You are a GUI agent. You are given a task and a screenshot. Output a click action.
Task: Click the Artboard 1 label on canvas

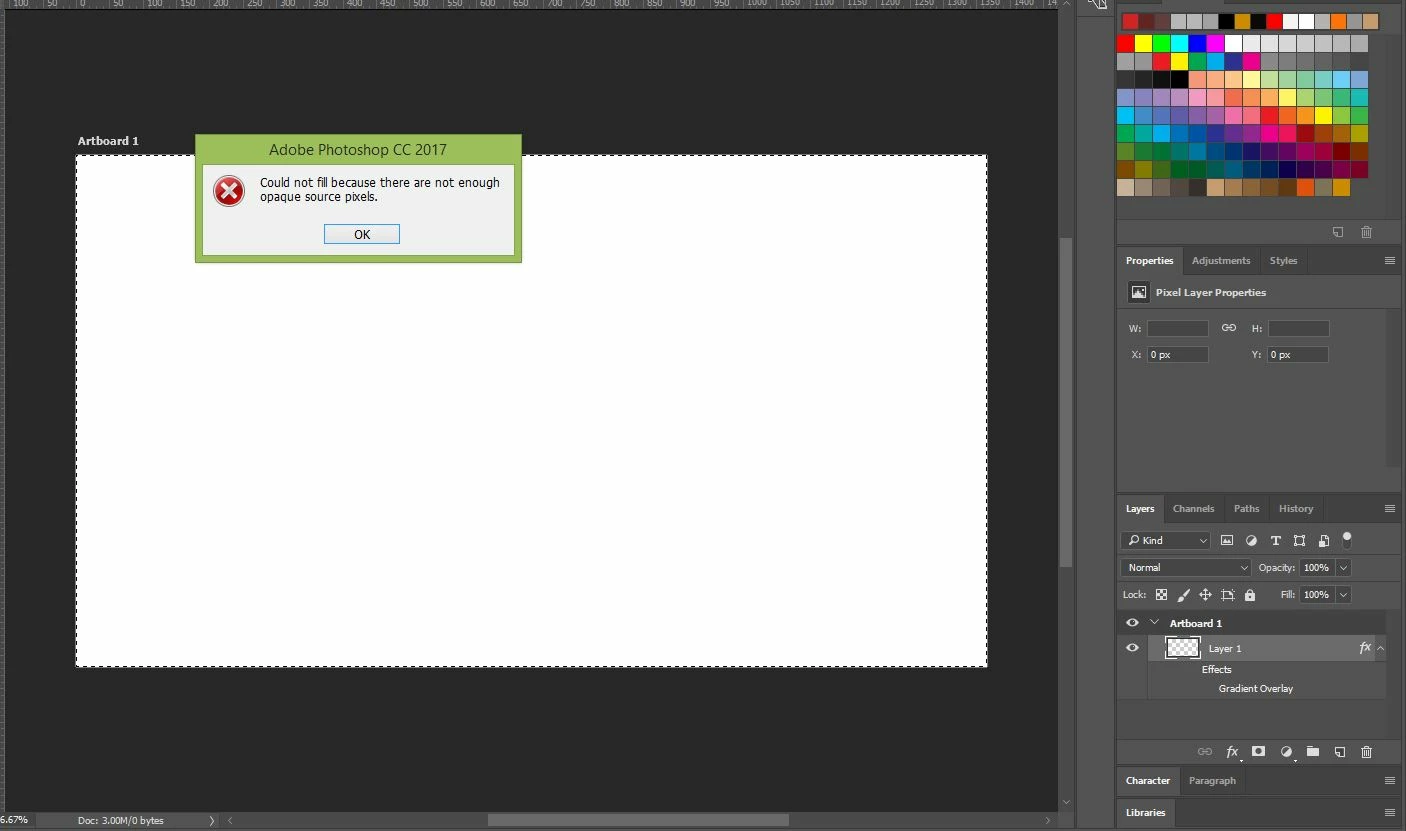pos(108,141)
